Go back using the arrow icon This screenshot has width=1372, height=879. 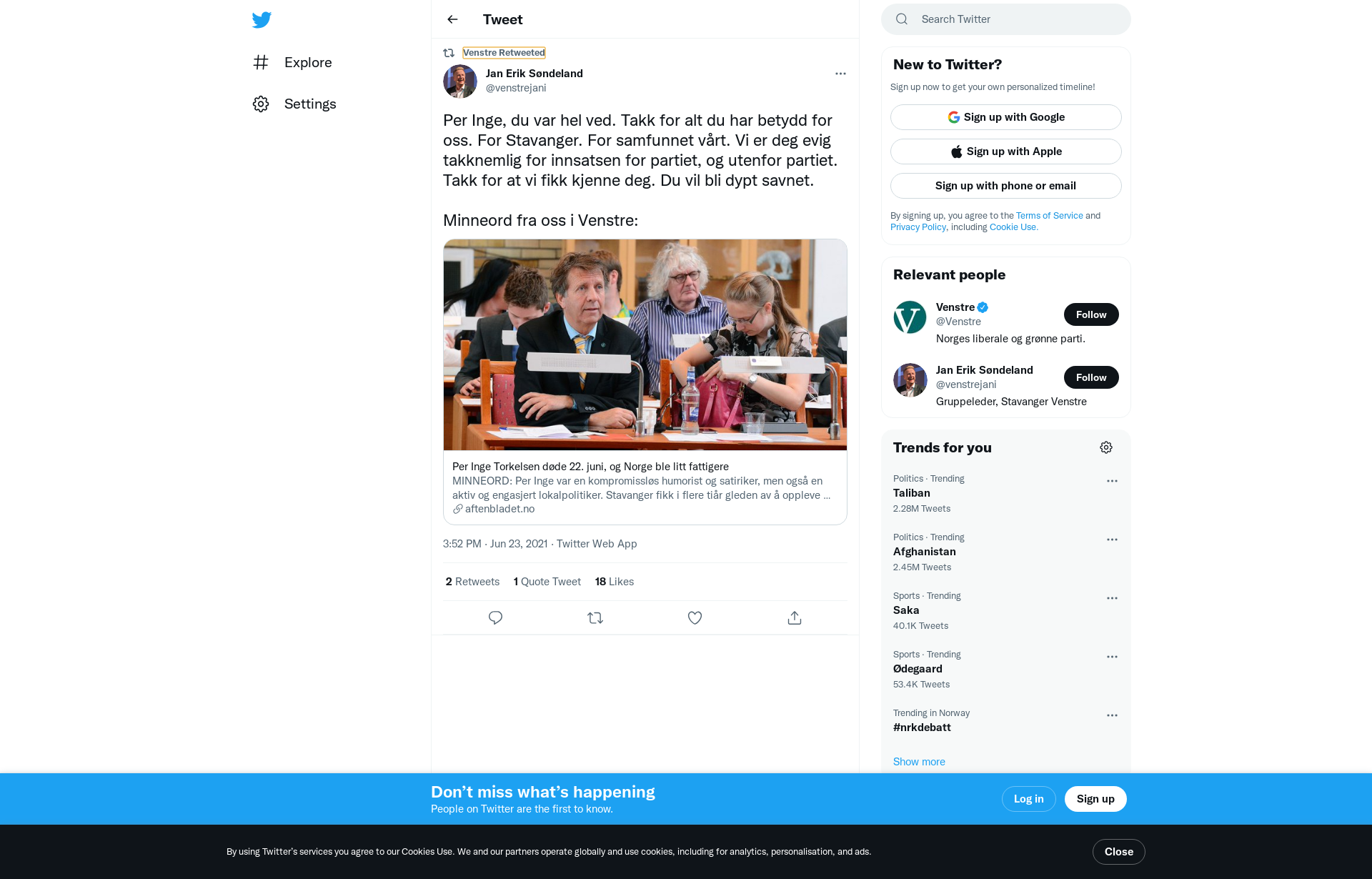452,19
